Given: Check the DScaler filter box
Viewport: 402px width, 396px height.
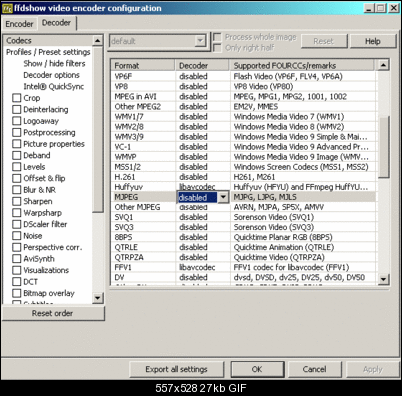Looking at the screenshot, I should (17, 224).
